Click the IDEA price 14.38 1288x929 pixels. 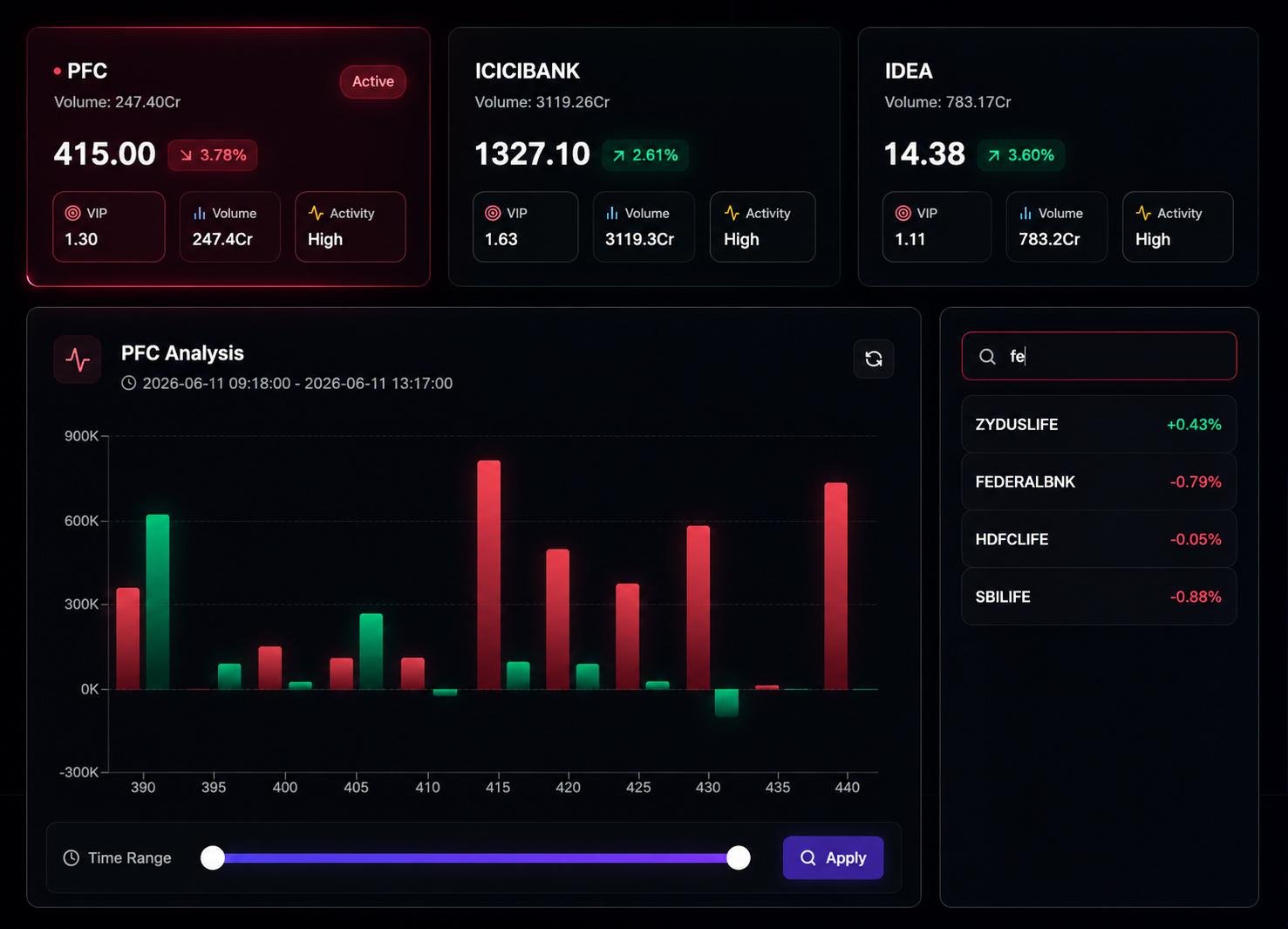pos(924,154)
